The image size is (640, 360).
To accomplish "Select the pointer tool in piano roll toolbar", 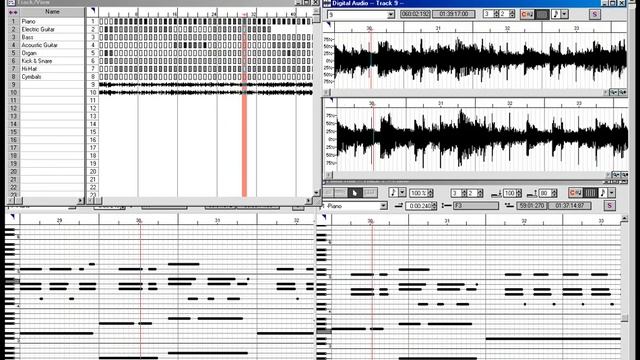I will coord(355,193).
